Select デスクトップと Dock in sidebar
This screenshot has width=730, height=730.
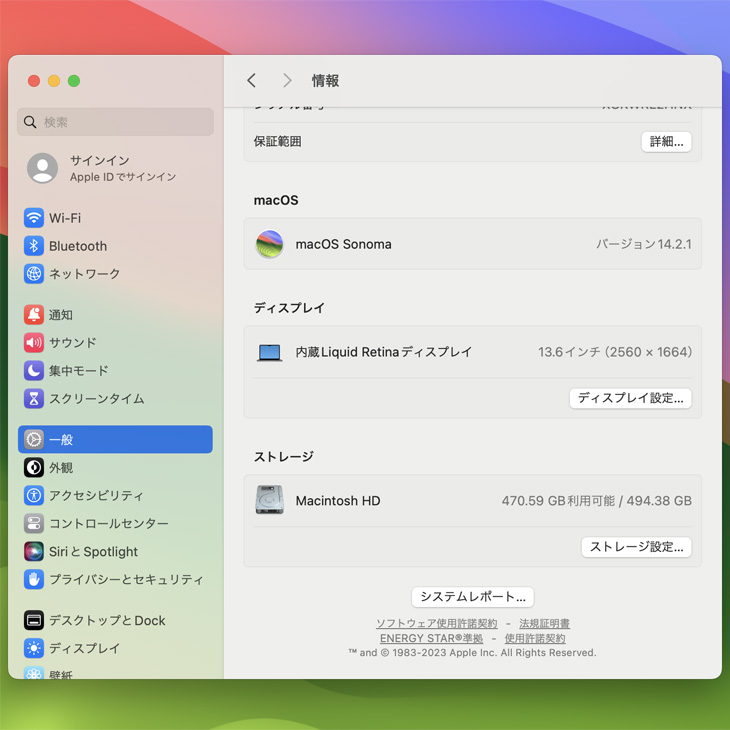(x=107, y=621)
